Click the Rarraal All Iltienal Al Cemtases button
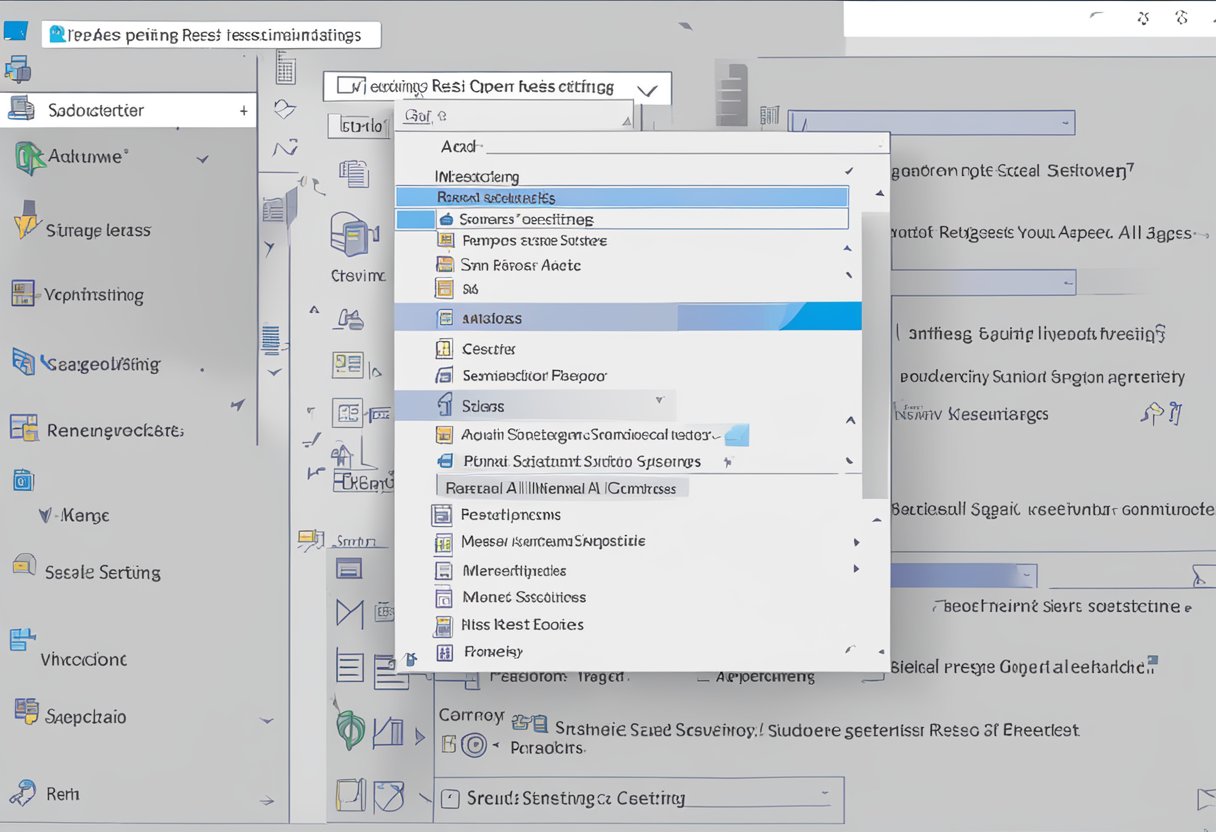 coord(562,488)
